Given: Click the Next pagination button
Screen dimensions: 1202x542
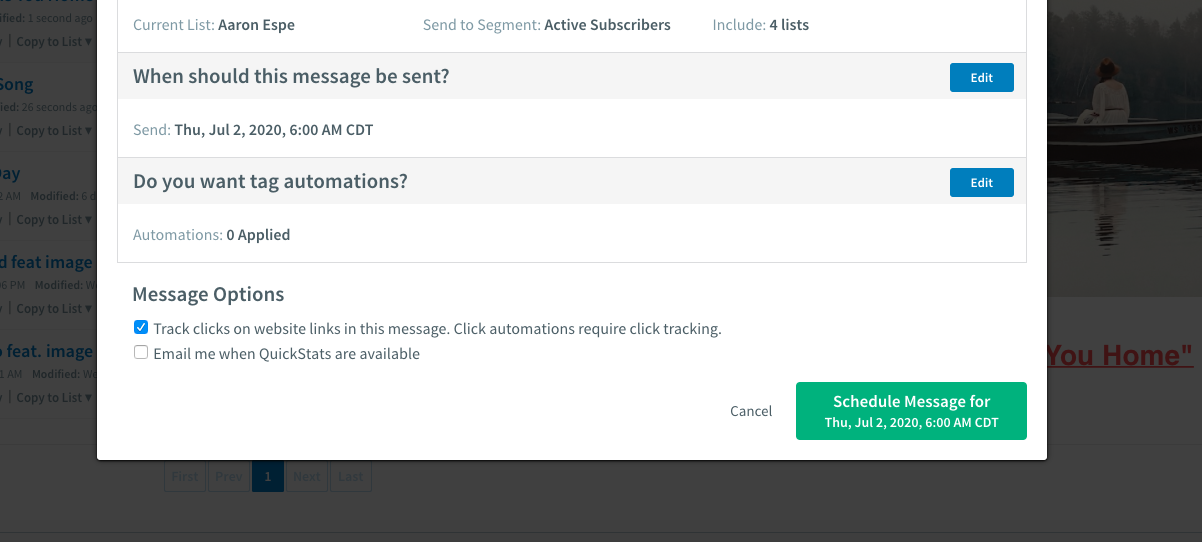Looking at the screenshot, I should [307, 476].
